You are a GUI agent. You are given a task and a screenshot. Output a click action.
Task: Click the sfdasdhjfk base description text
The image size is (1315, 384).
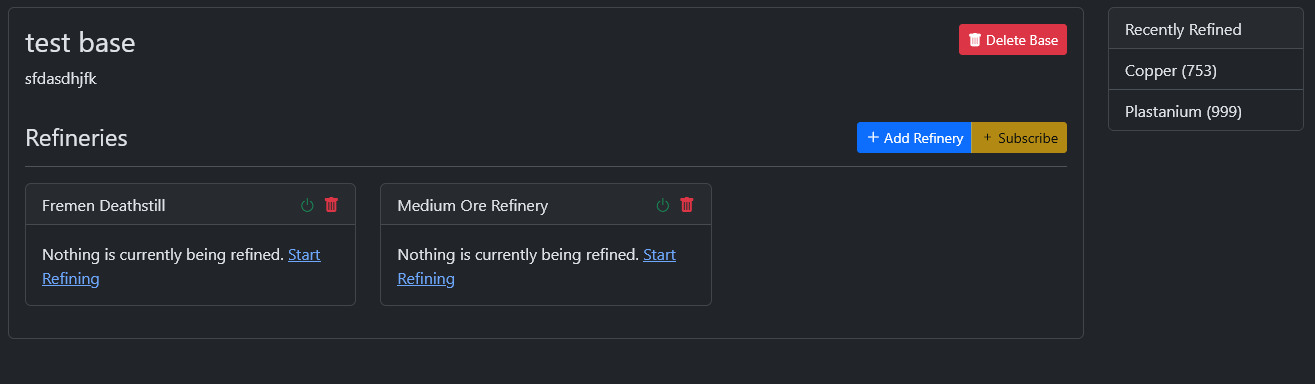(60, 78)
